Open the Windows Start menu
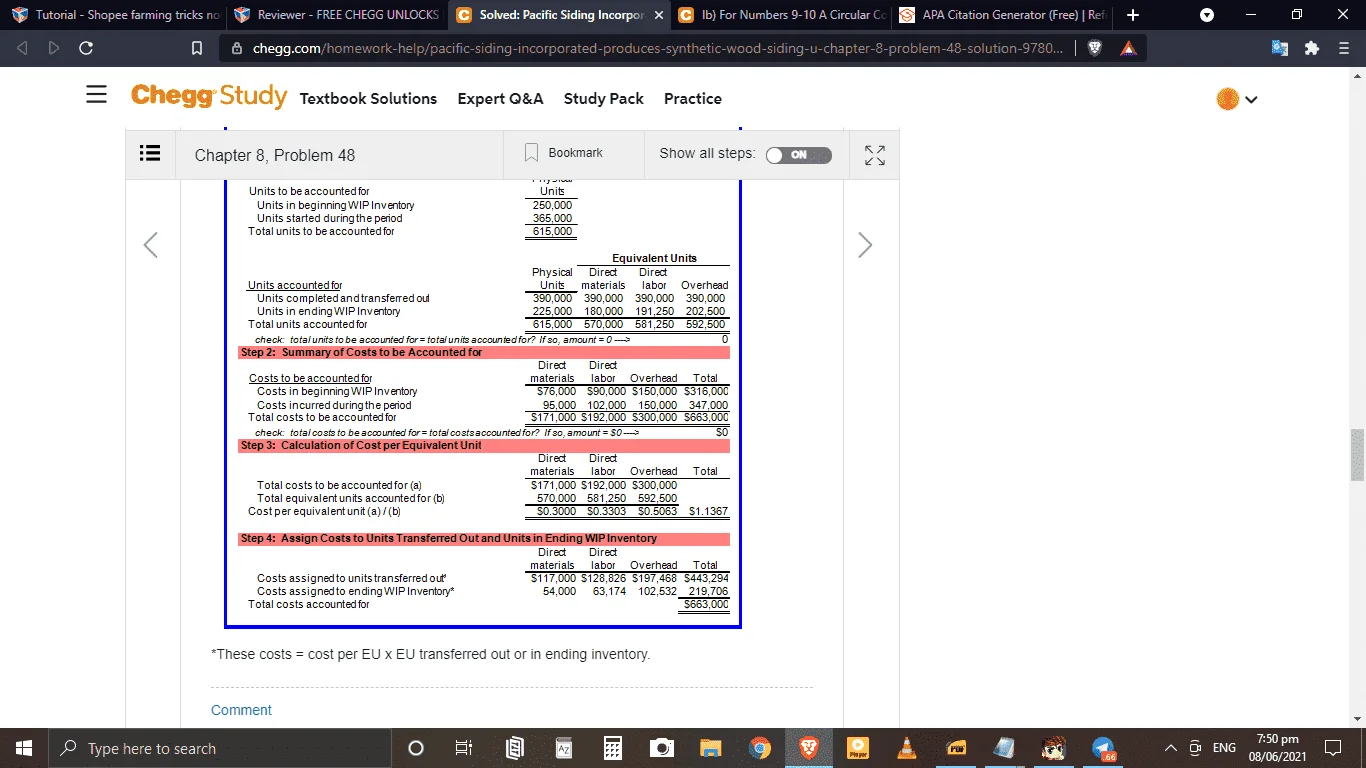 pos(22,748)
